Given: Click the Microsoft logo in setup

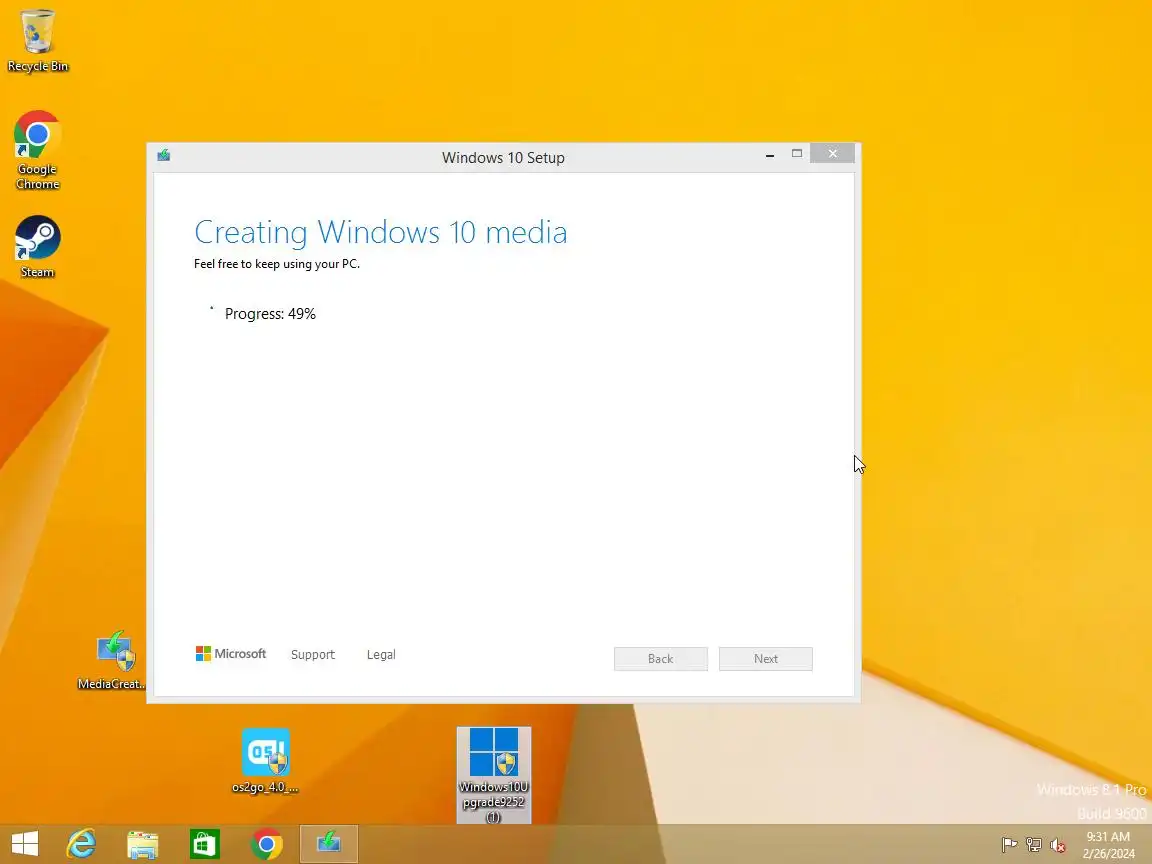Looking at the screenshot, I should [231, 653].
